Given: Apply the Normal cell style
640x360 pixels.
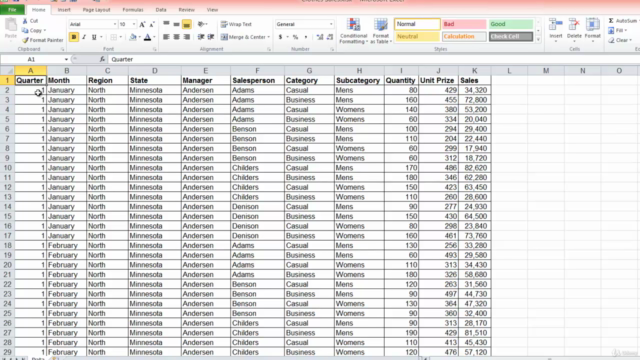Looking at the screenshot, I should (x=417, y=24).
